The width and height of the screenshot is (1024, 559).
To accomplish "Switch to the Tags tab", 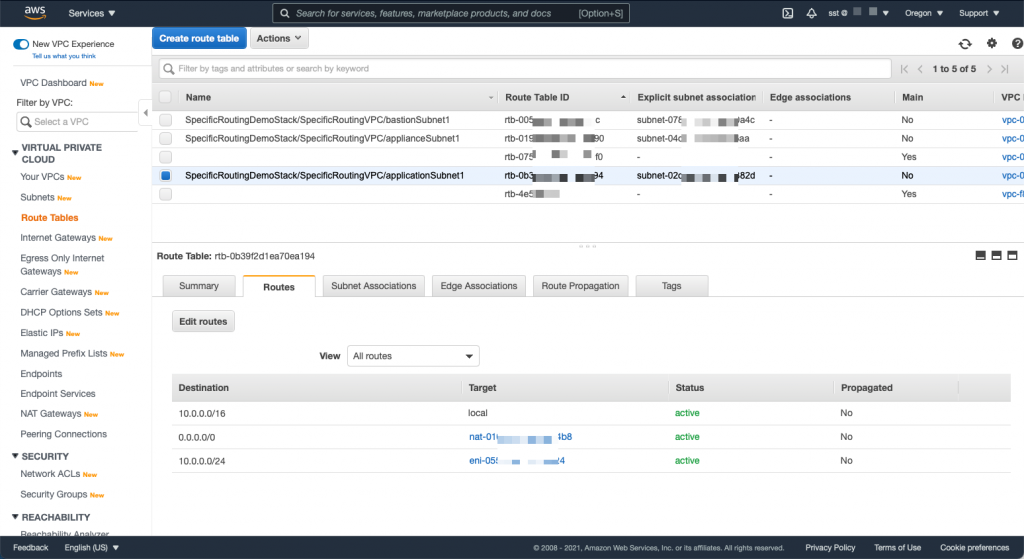I will click(671, 286).
